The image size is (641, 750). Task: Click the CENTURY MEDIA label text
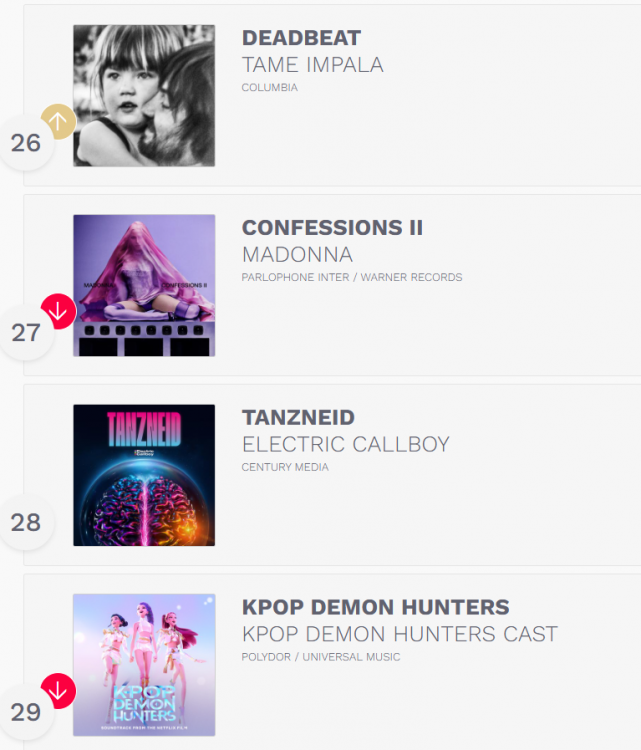click(x=285, y=467)
